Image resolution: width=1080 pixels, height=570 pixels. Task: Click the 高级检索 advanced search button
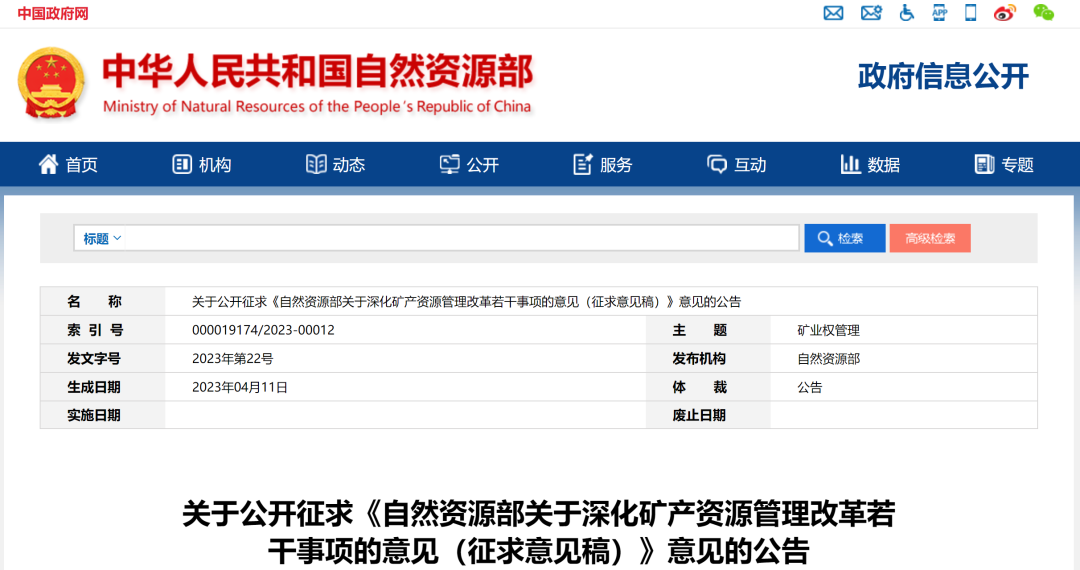pos(929,238)
